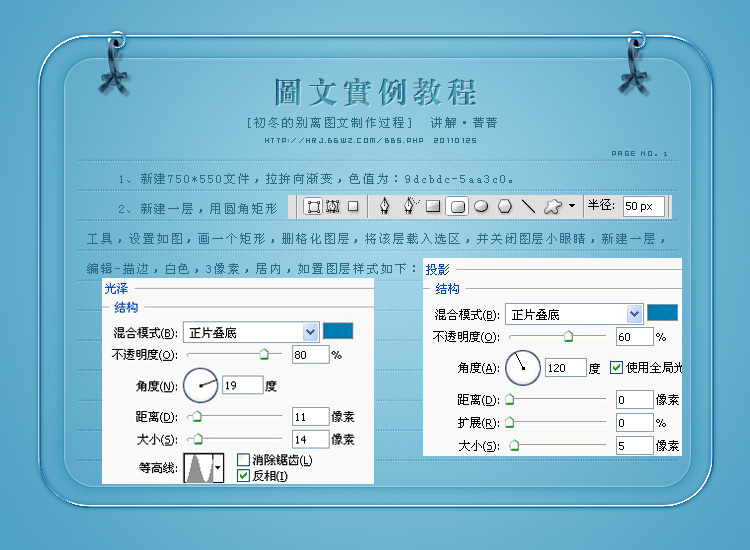Click the 等高线 contour label

click(158, 468)
